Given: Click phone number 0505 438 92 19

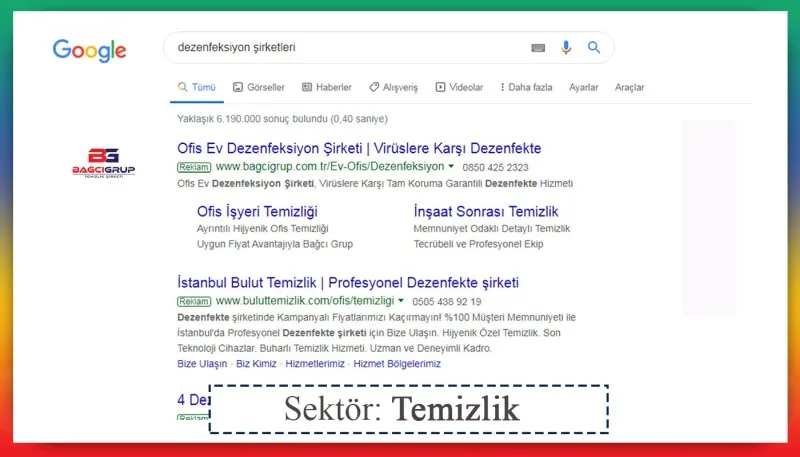Looking at the screenshot, I should (x=446, y=301).
